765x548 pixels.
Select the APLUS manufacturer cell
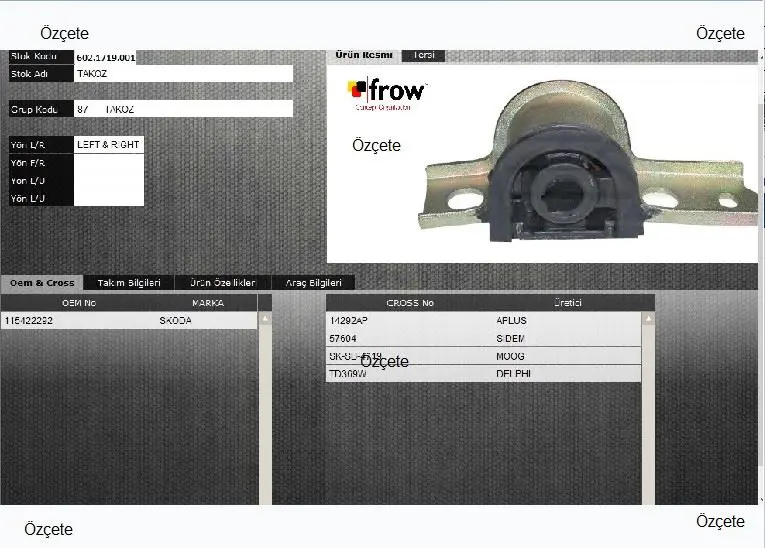pyautogui.click(x=511, y=321)
